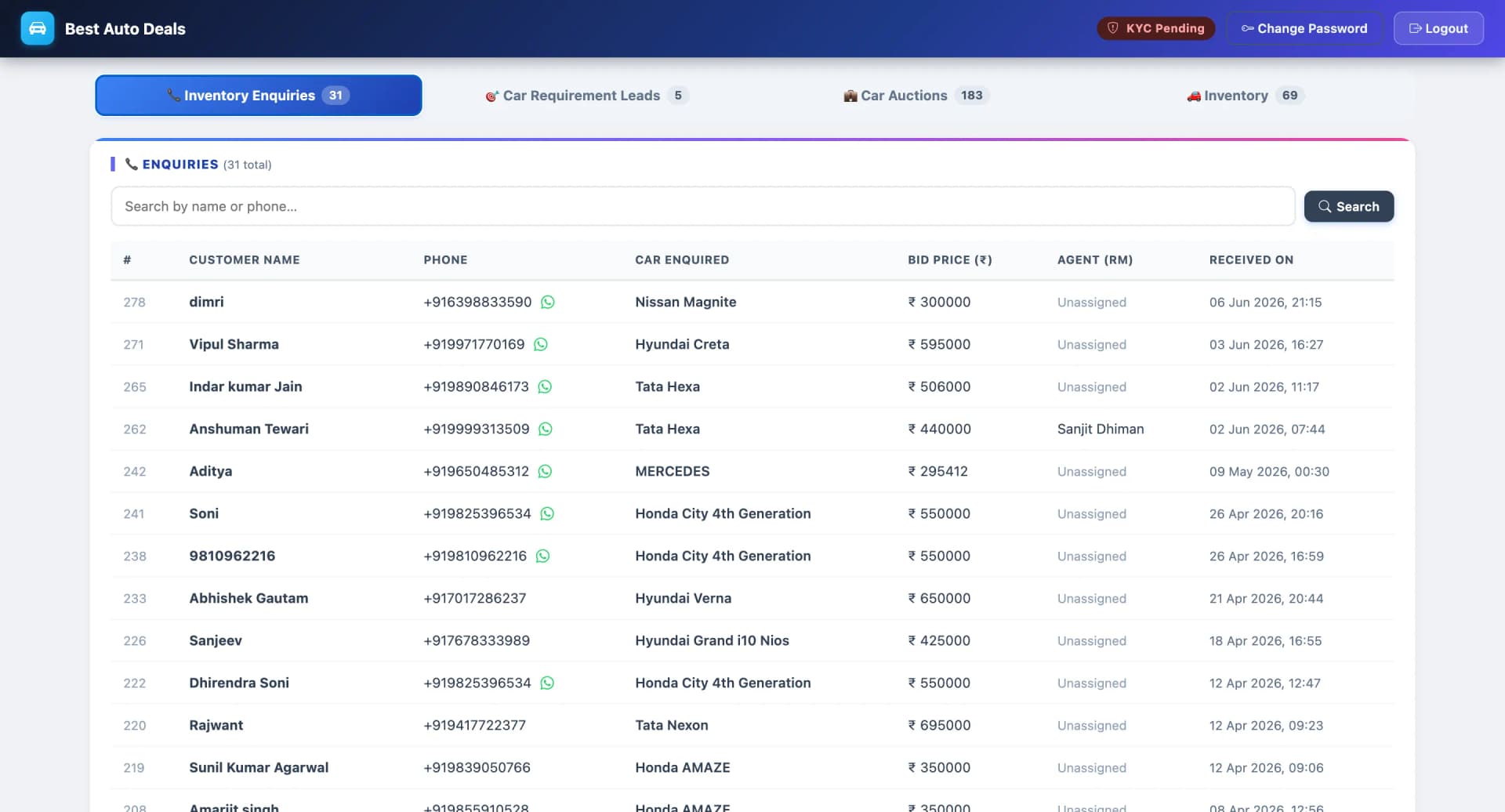Viewport: 1505px width, 812px height.
Task: Click the Car Enquired column header
Action: (x=682, y=259)
